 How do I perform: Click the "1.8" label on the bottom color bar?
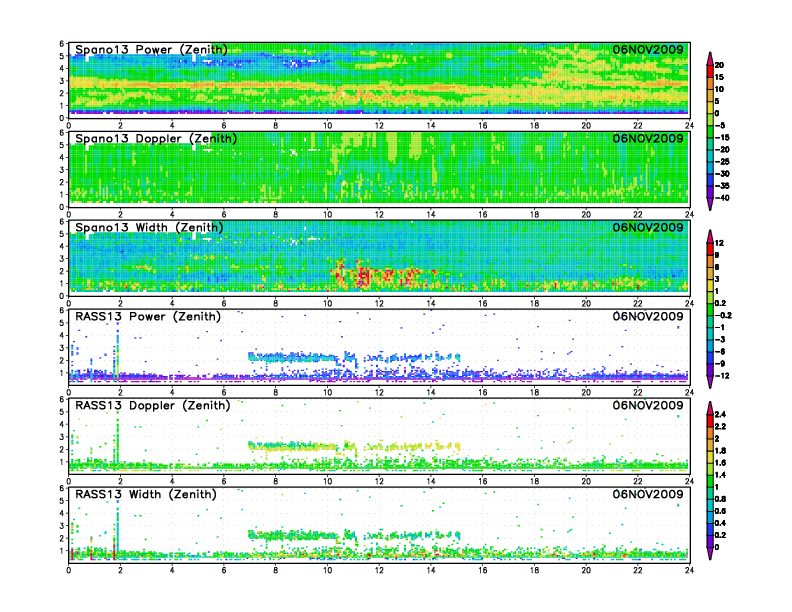[x=721, y=451]
